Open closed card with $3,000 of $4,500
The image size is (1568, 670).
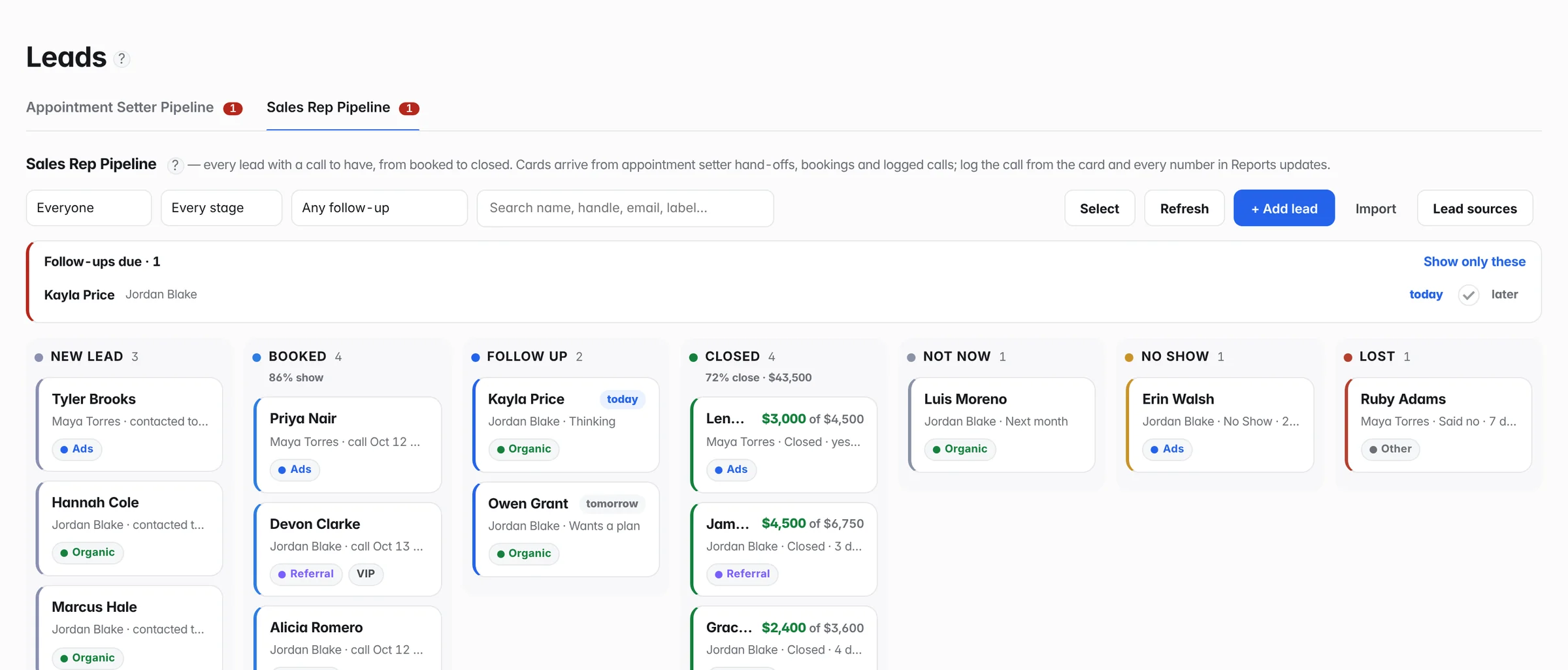784,444
